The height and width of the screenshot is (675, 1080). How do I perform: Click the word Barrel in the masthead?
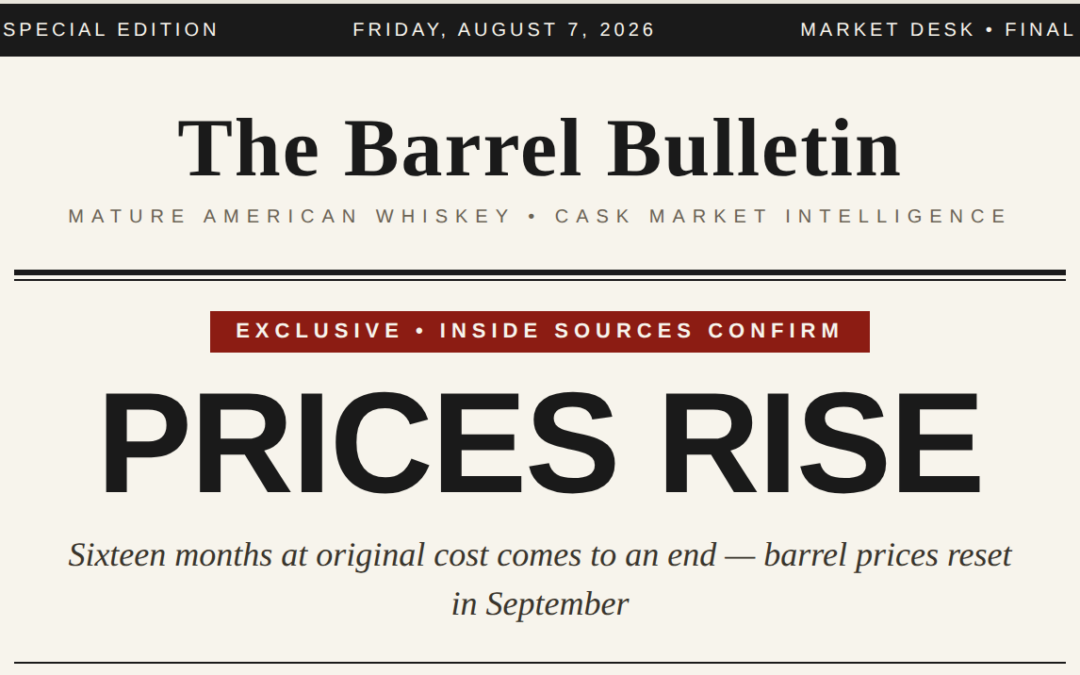[461, 148]
